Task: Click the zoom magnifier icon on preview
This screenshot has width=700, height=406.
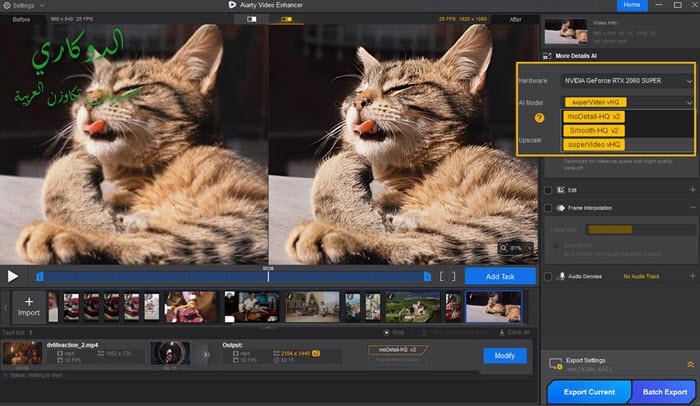Action: tap(503, 247)
